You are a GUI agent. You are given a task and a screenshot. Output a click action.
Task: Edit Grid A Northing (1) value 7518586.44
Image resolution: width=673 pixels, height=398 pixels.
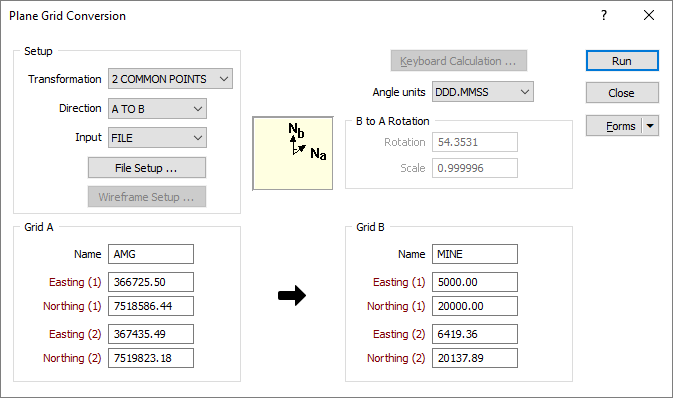pyautogui.click(x=151, y=306)
